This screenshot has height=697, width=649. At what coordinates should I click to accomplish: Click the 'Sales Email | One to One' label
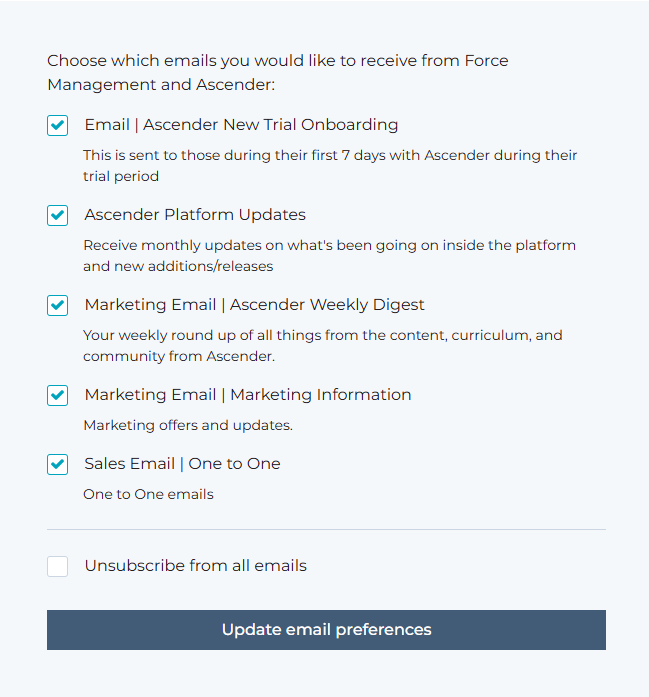(x=182, y=464)
